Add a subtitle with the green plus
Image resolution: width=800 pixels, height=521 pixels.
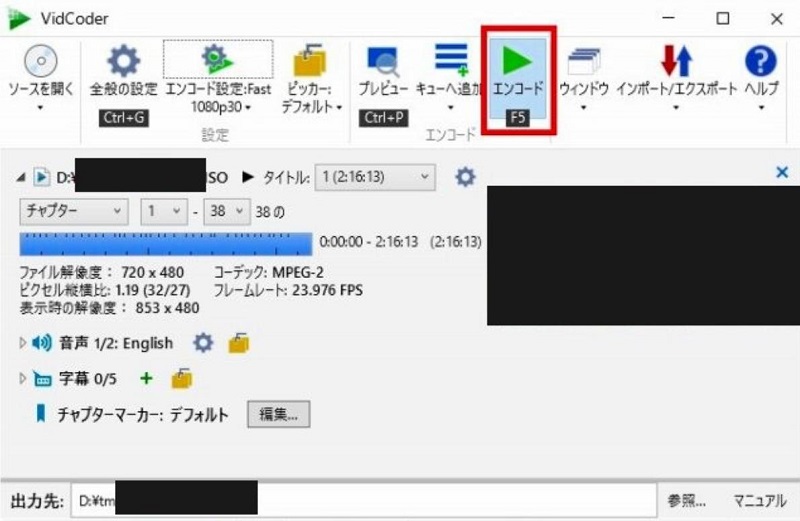pos(146,378)
